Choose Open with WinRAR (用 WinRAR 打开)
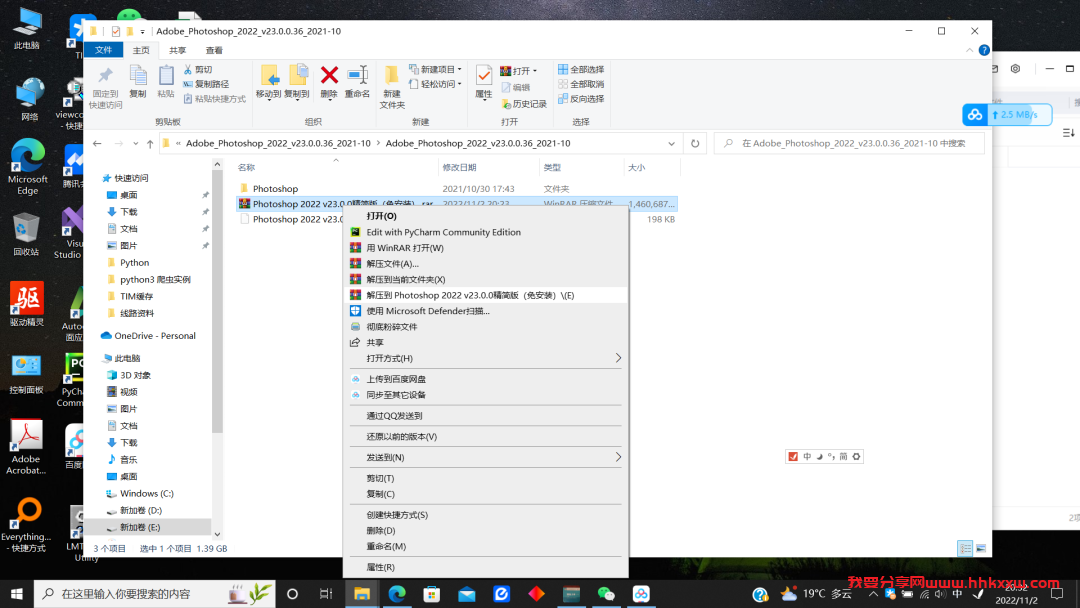Image resolution: width=1080 pixels, height=608 pixels. pyautogui.click(x=486, y=248)
